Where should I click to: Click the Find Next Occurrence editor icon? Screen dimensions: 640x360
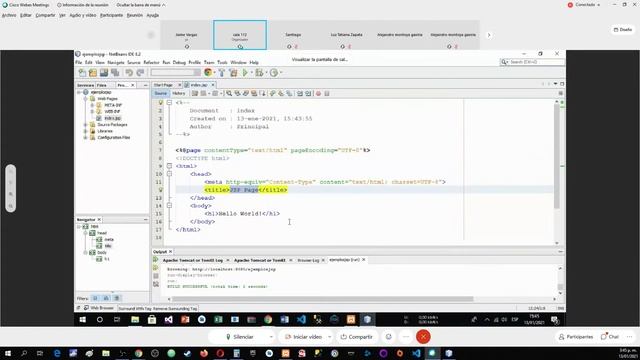246,93
